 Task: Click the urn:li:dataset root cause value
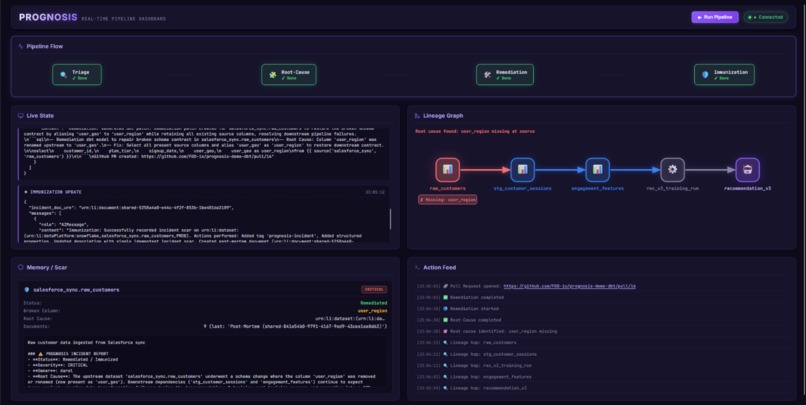[351, 319]
